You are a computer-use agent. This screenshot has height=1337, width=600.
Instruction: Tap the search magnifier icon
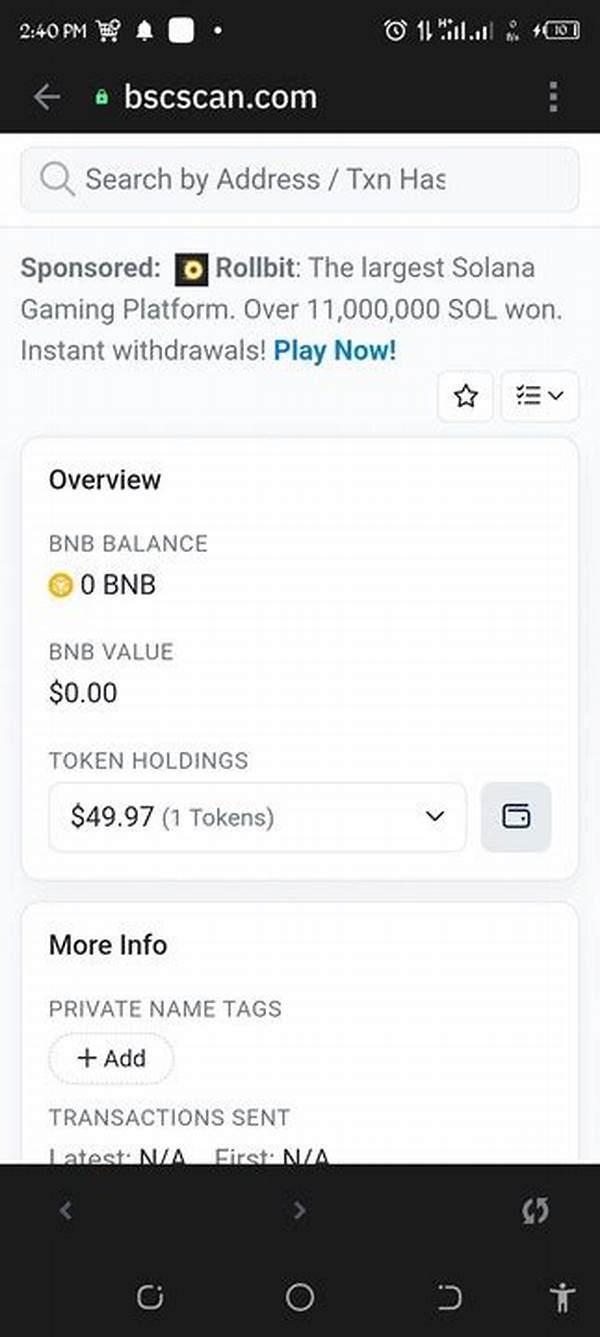point(57,180)
